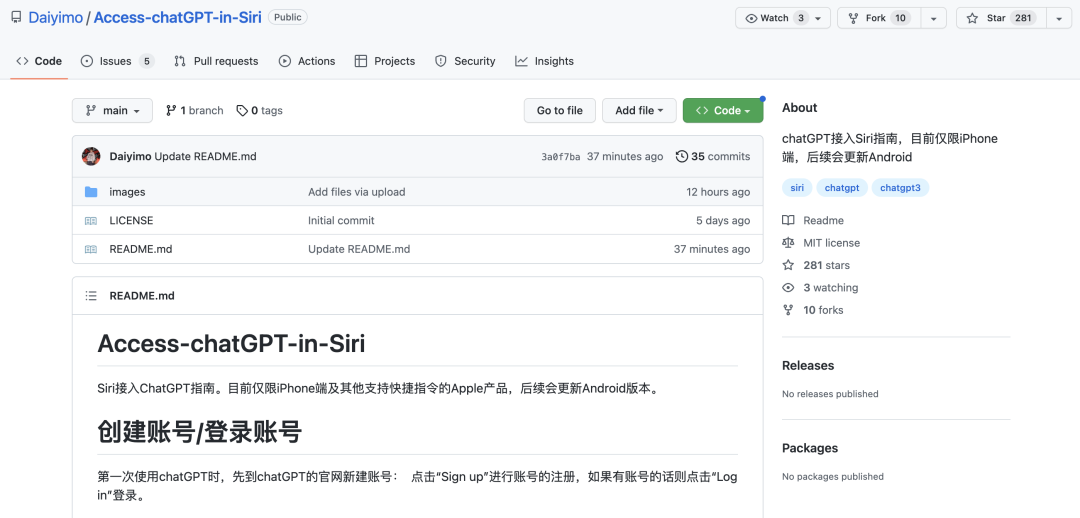Open the Readme link in About
This screenshot has height=518, width=1080.
pos(823,220)
